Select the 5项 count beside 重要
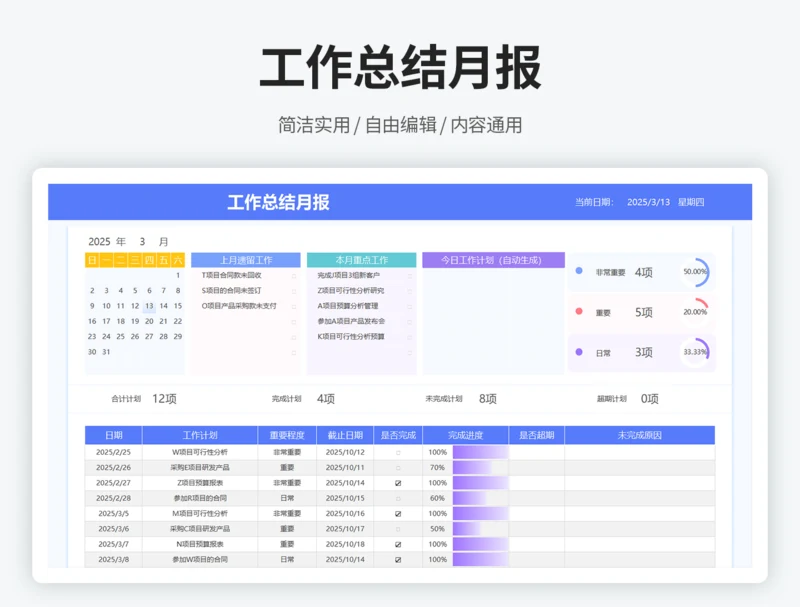 click(643, 312)
